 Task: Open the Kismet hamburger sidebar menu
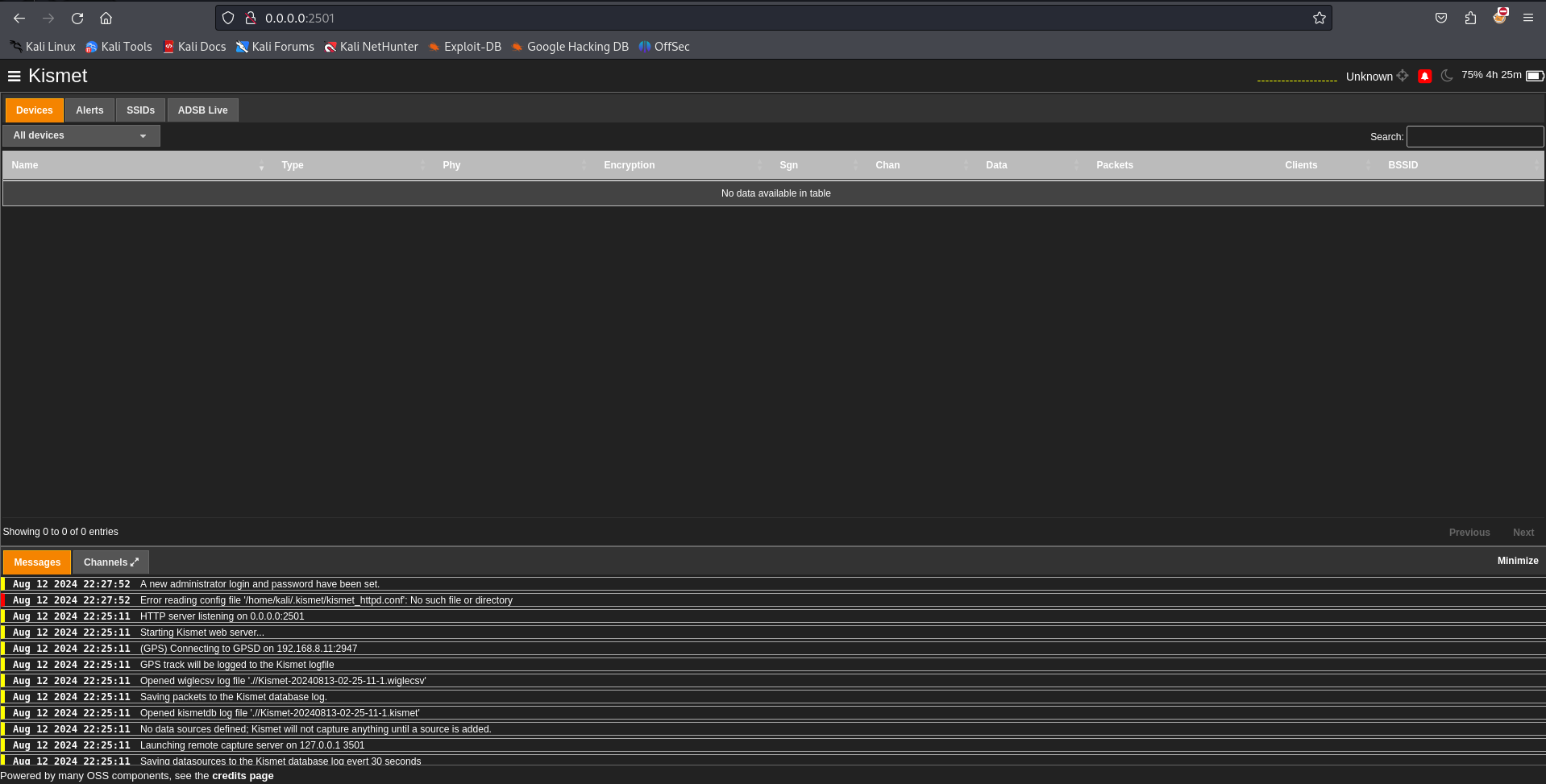coord(14,76)
